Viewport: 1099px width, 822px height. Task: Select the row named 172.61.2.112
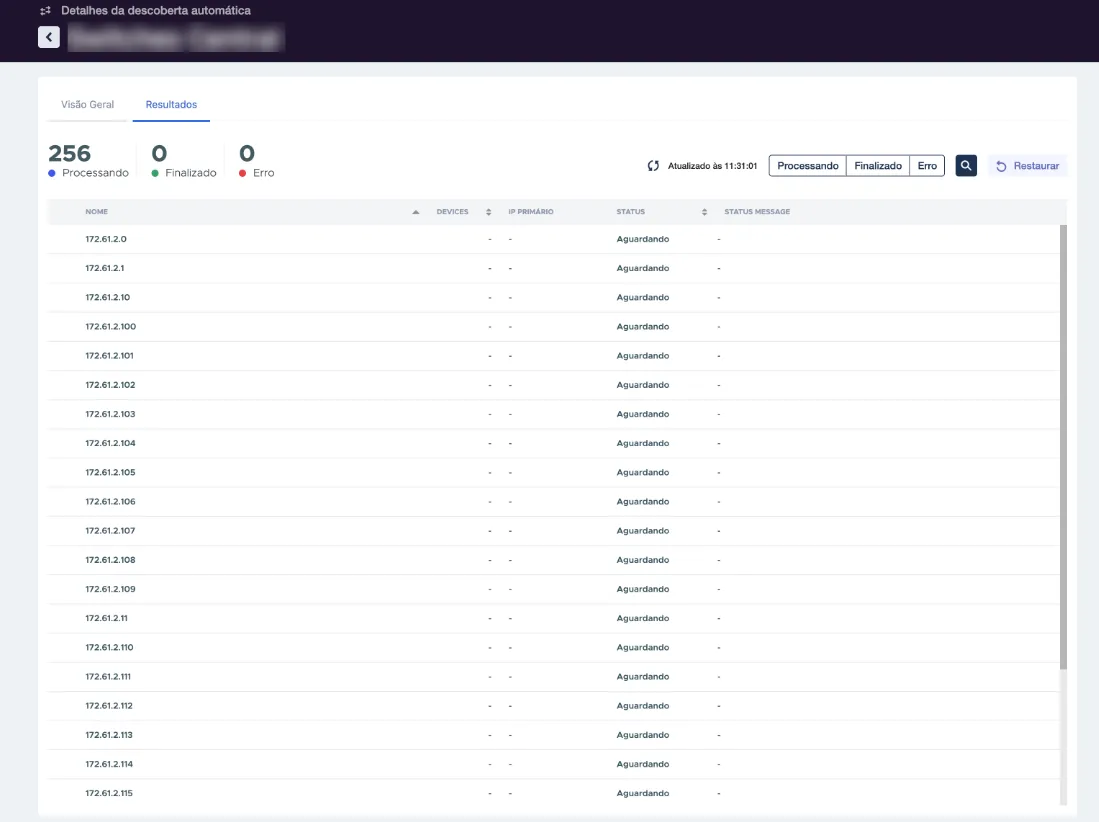tap(554, 706)
